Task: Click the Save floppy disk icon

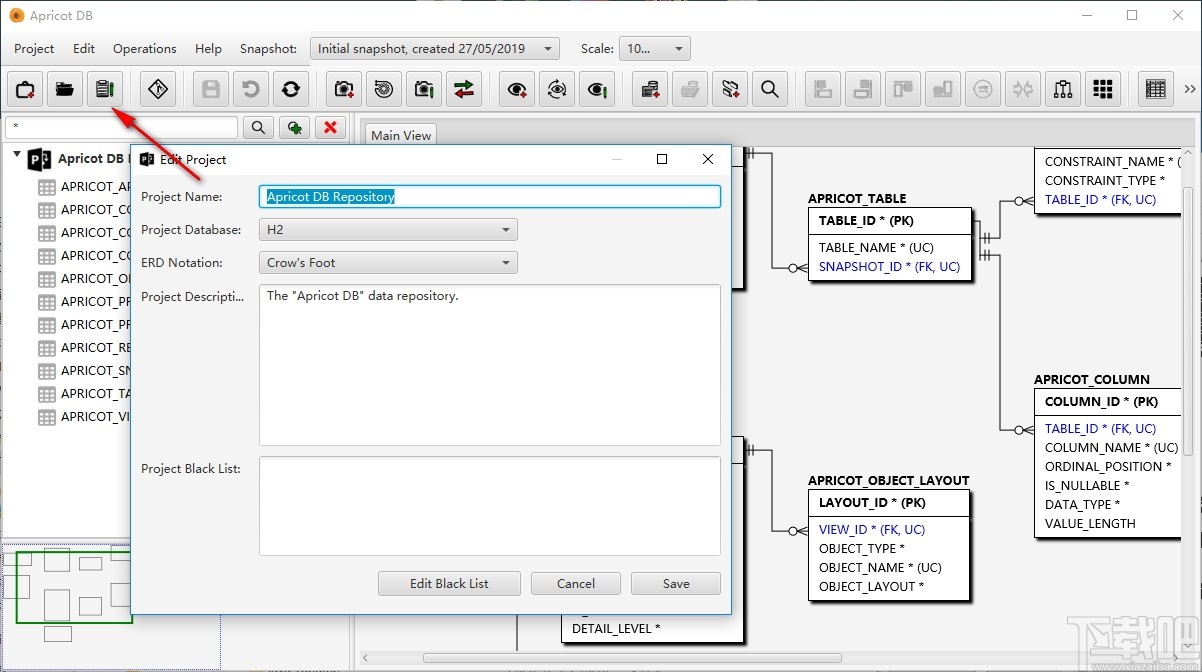Action: point(211,89)
